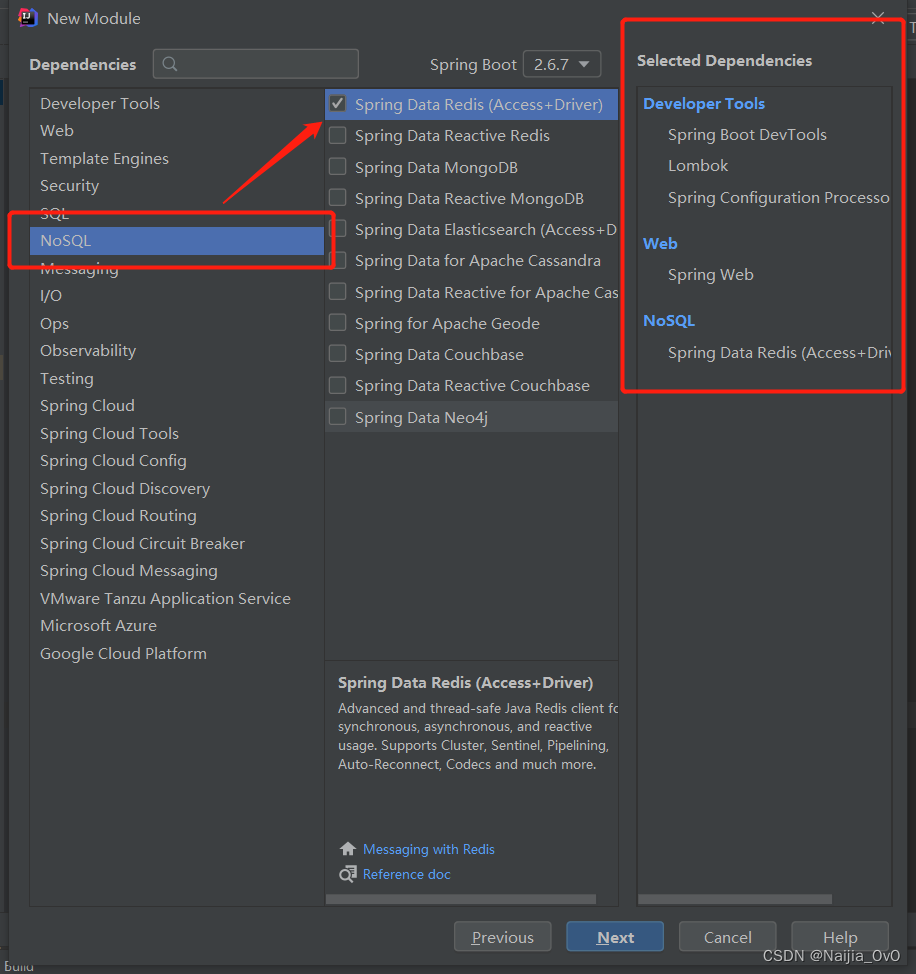Screen dimensions: 916x974
Task: Cancel the New Module wizard
Action: pos(727,937)
